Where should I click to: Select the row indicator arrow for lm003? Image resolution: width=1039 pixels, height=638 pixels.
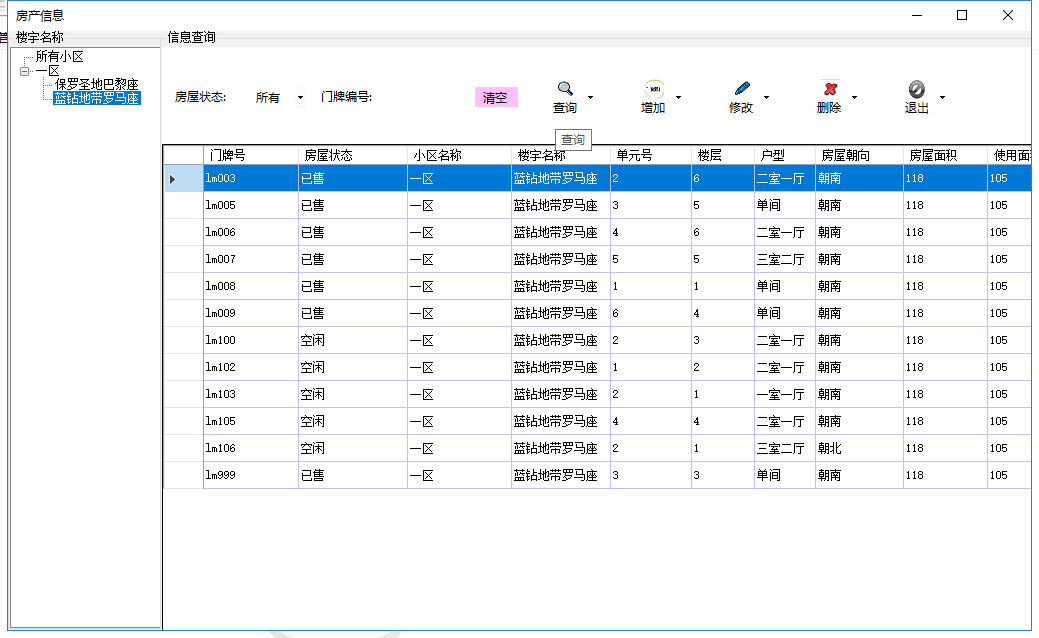pyautogui.click(x=173, y=178)
